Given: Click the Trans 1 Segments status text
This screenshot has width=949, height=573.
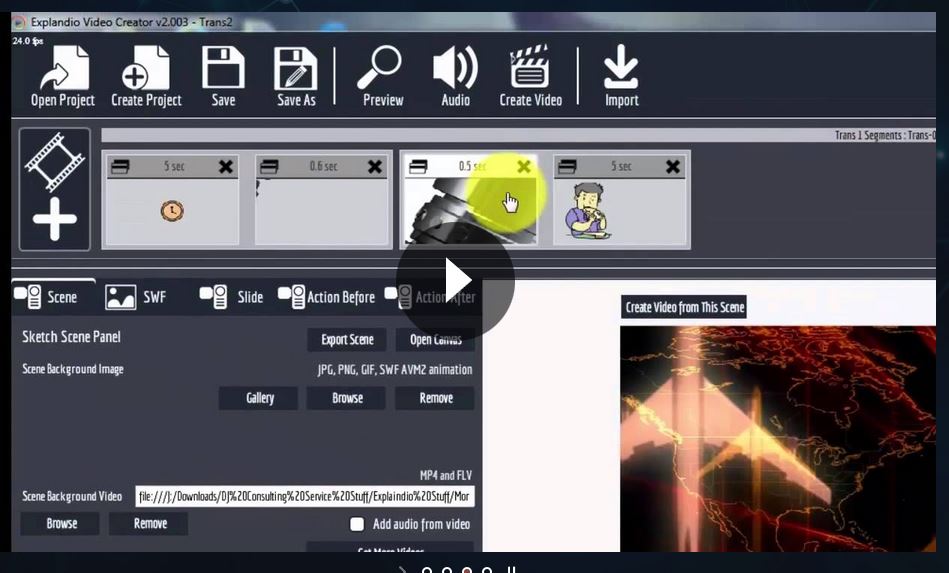Looking at the screenshot, I should coord(885,135).
